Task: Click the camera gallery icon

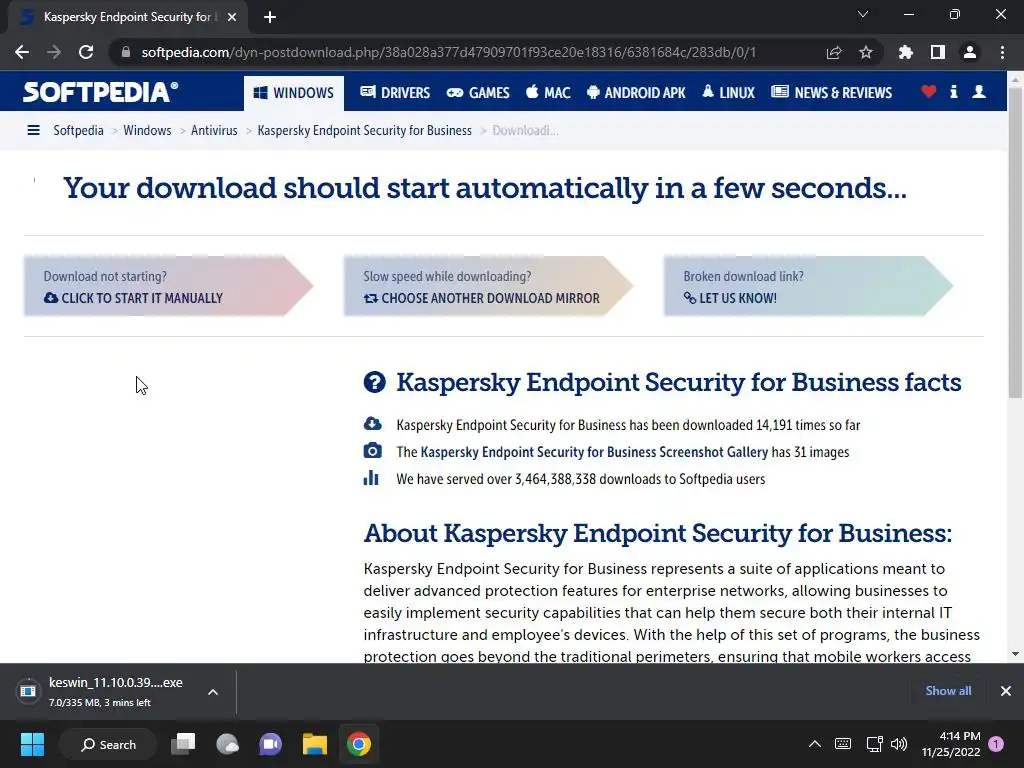Action: pyautogui.click(x=372, y=451)
